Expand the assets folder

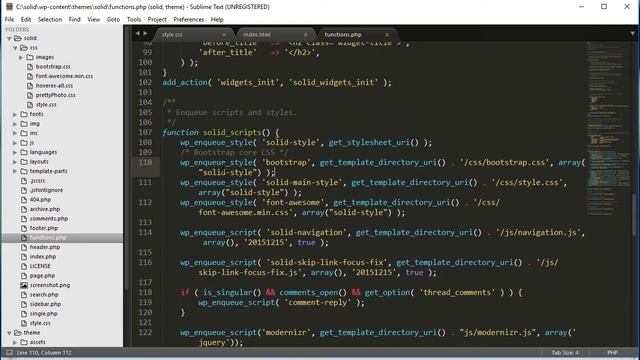[15, 342]
